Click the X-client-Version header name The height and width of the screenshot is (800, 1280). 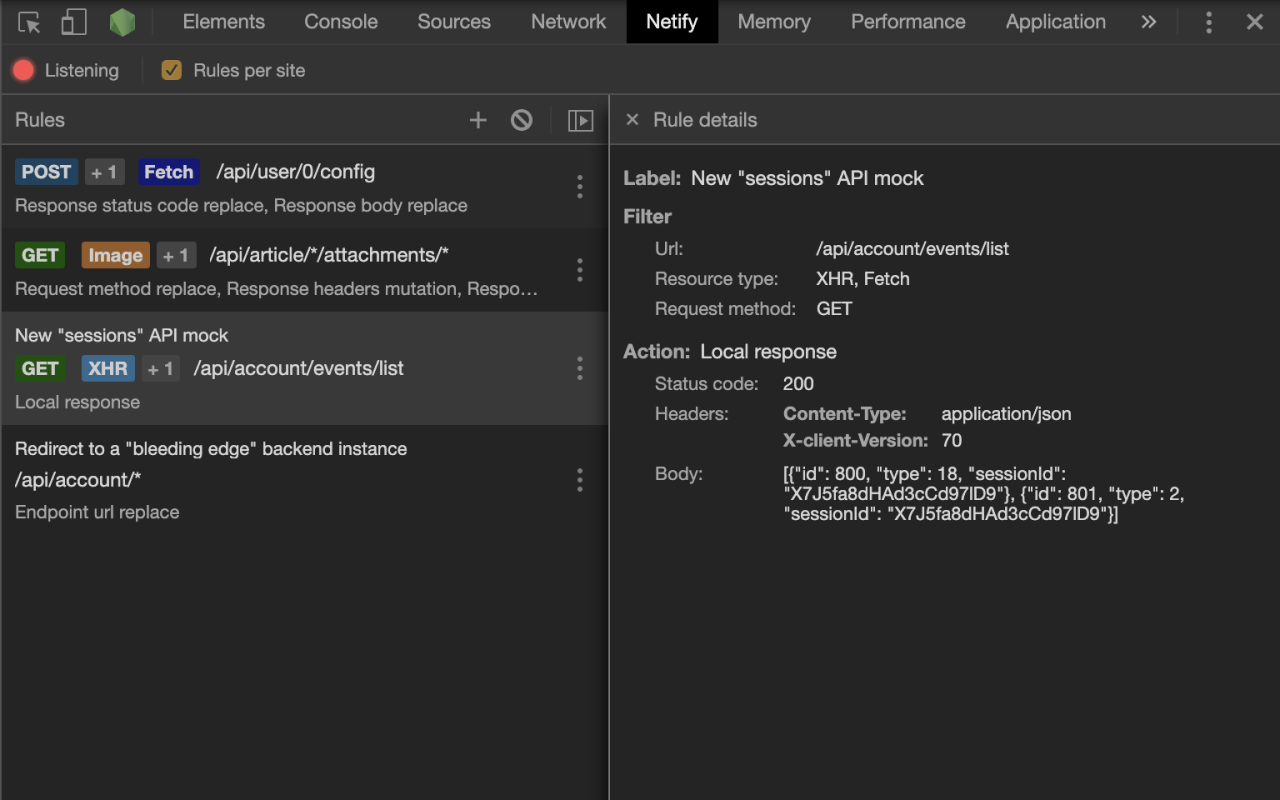click(856, 440)
